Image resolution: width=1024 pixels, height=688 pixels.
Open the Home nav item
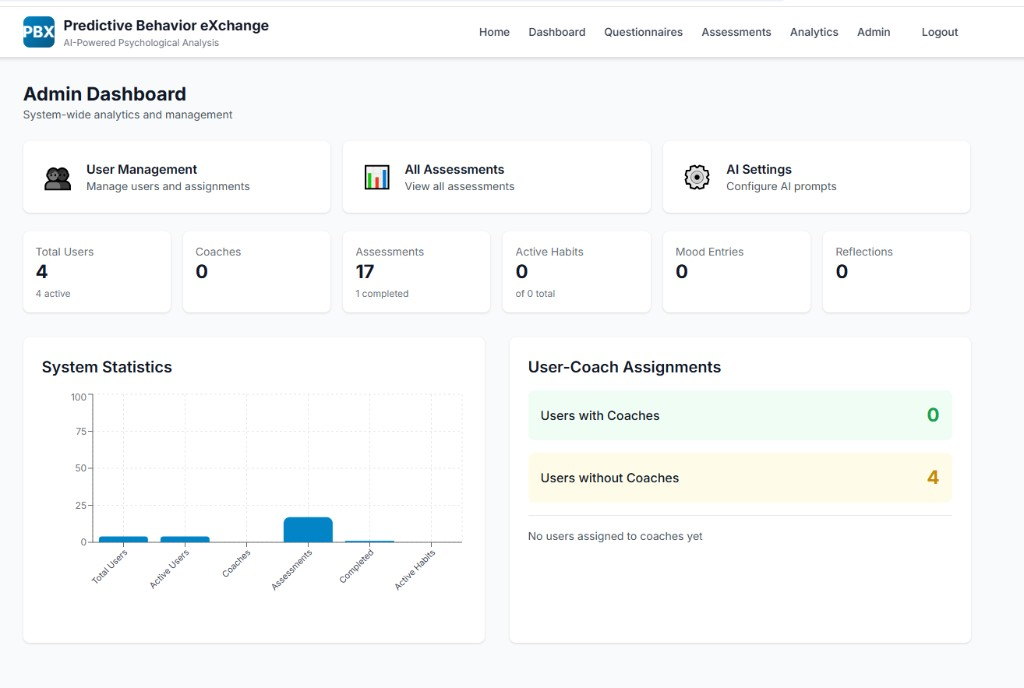pyautogui.click(x=494, y=32)
